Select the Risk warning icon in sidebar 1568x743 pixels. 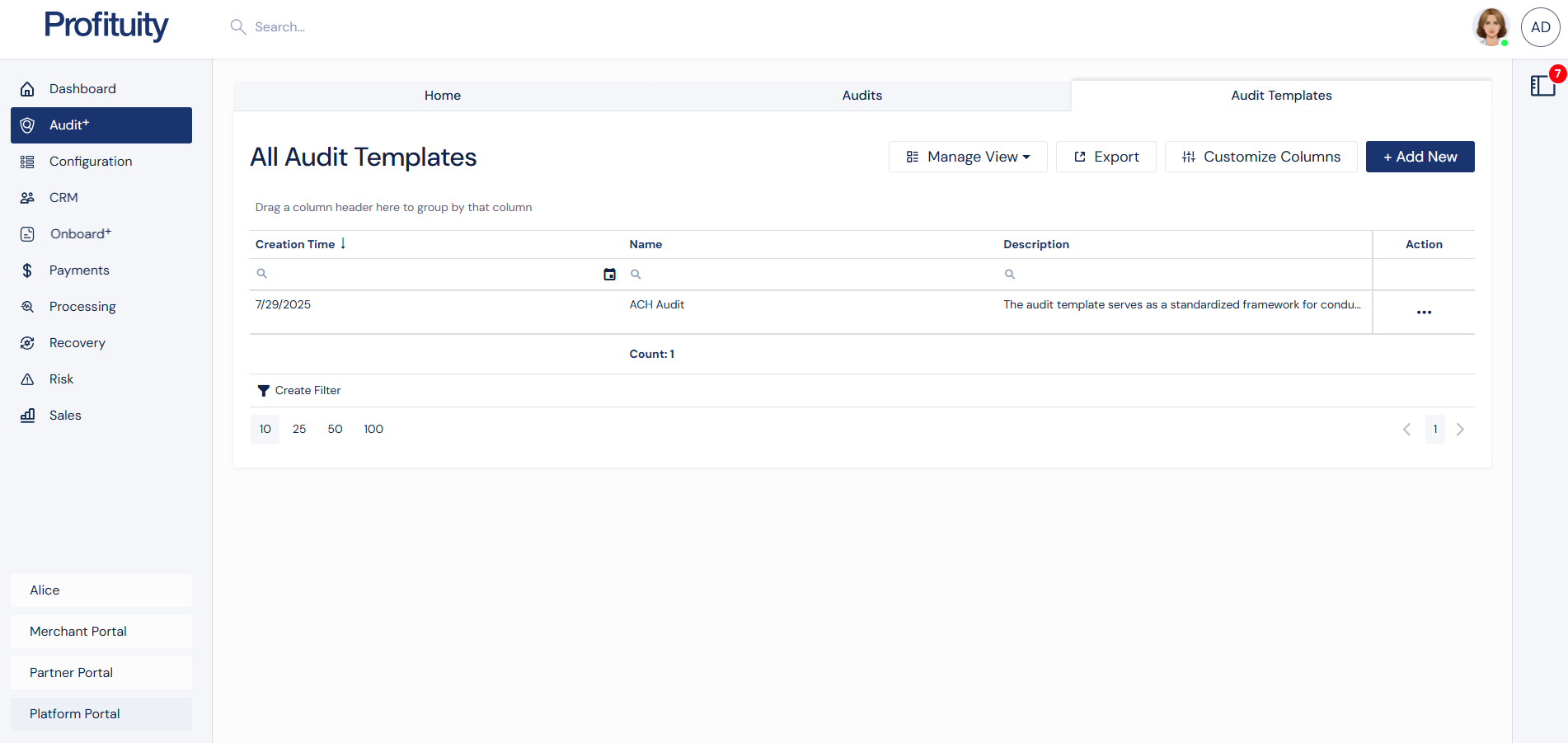(x=27, y=379)
